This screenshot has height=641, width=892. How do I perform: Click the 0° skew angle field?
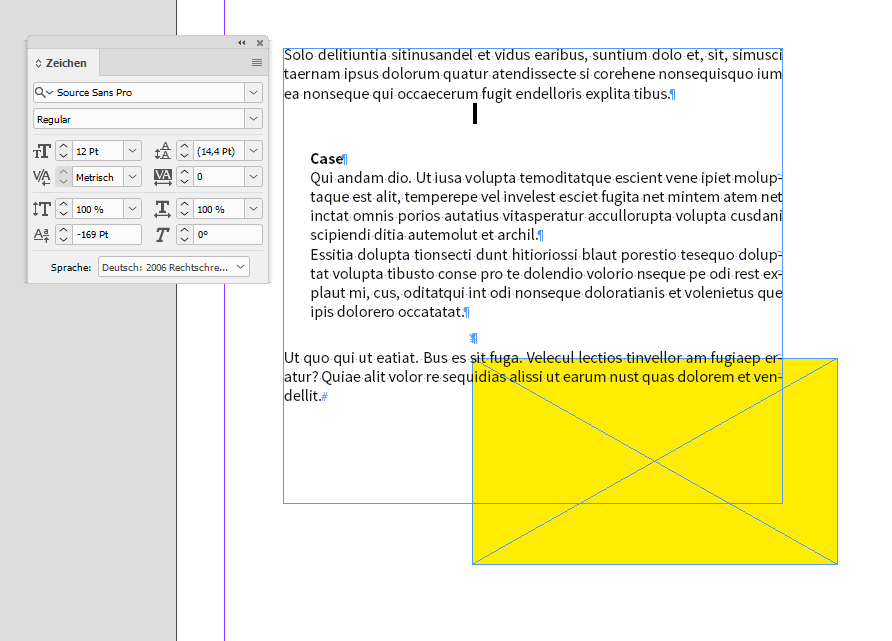[x=228, y=234]
